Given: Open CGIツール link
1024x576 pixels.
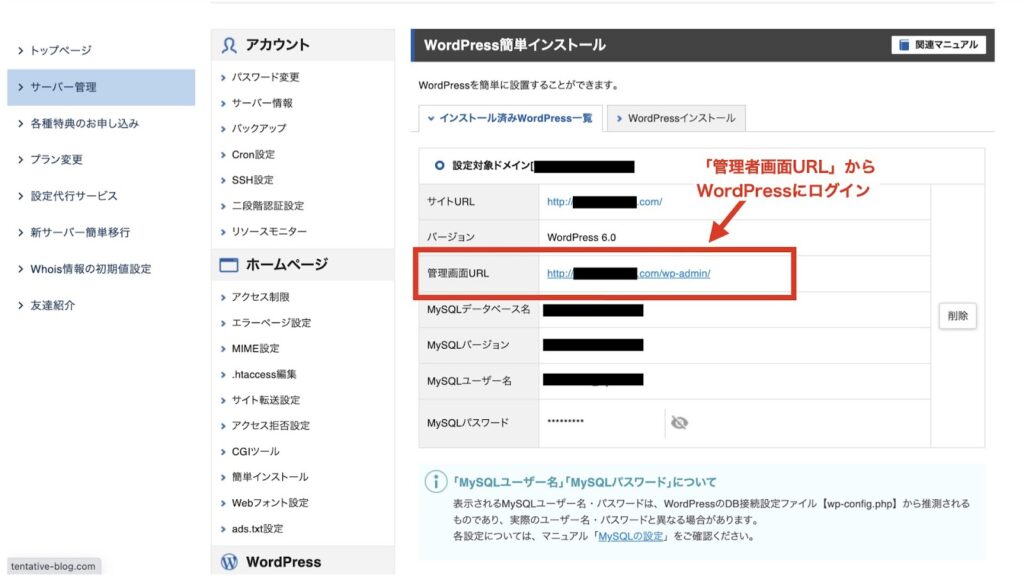Looking at the screenshot, I should coord(255,452).
